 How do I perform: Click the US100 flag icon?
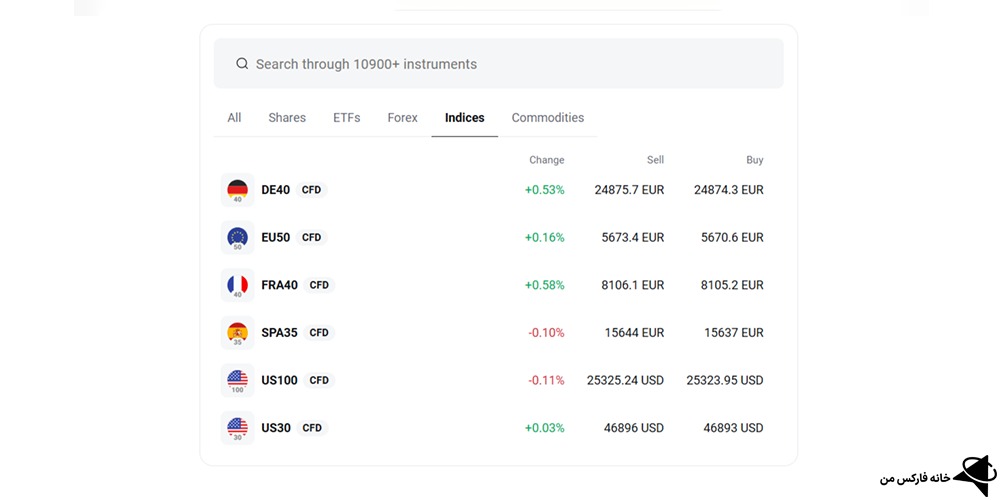[x=237, y=380]
